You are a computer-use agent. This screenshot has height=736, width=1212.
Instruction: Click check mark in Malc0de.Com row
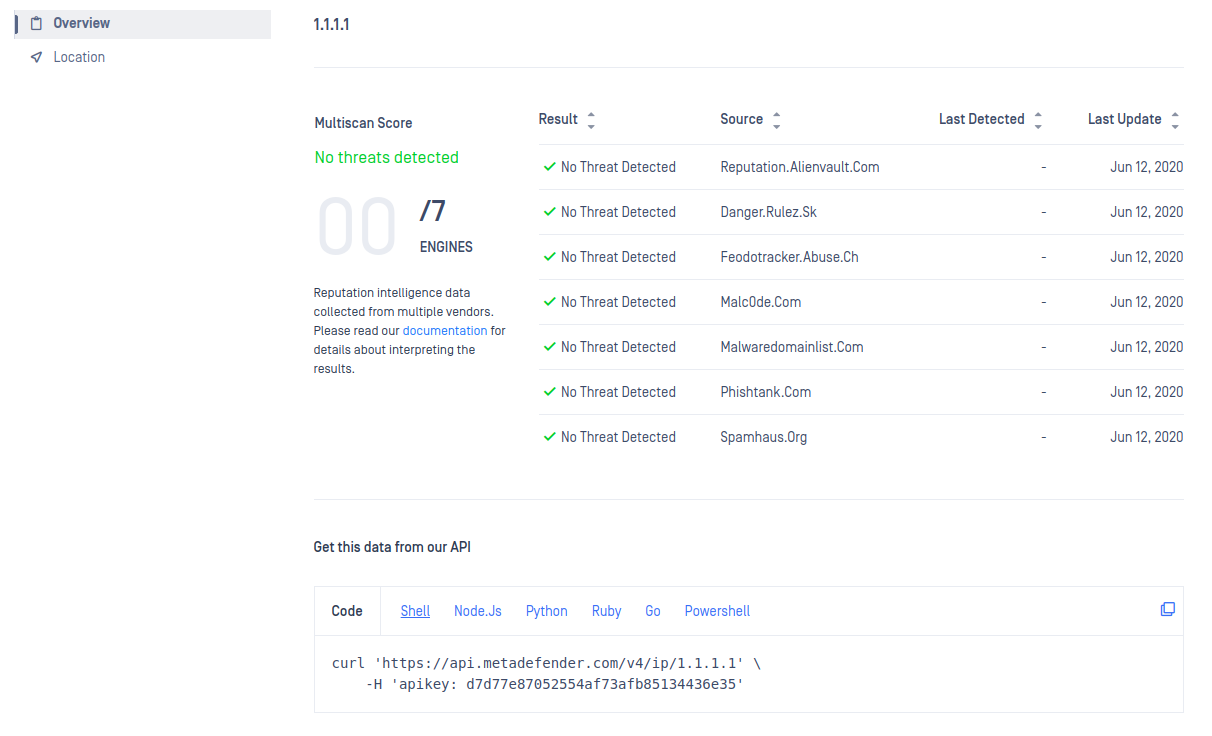(x=549, y=302)
